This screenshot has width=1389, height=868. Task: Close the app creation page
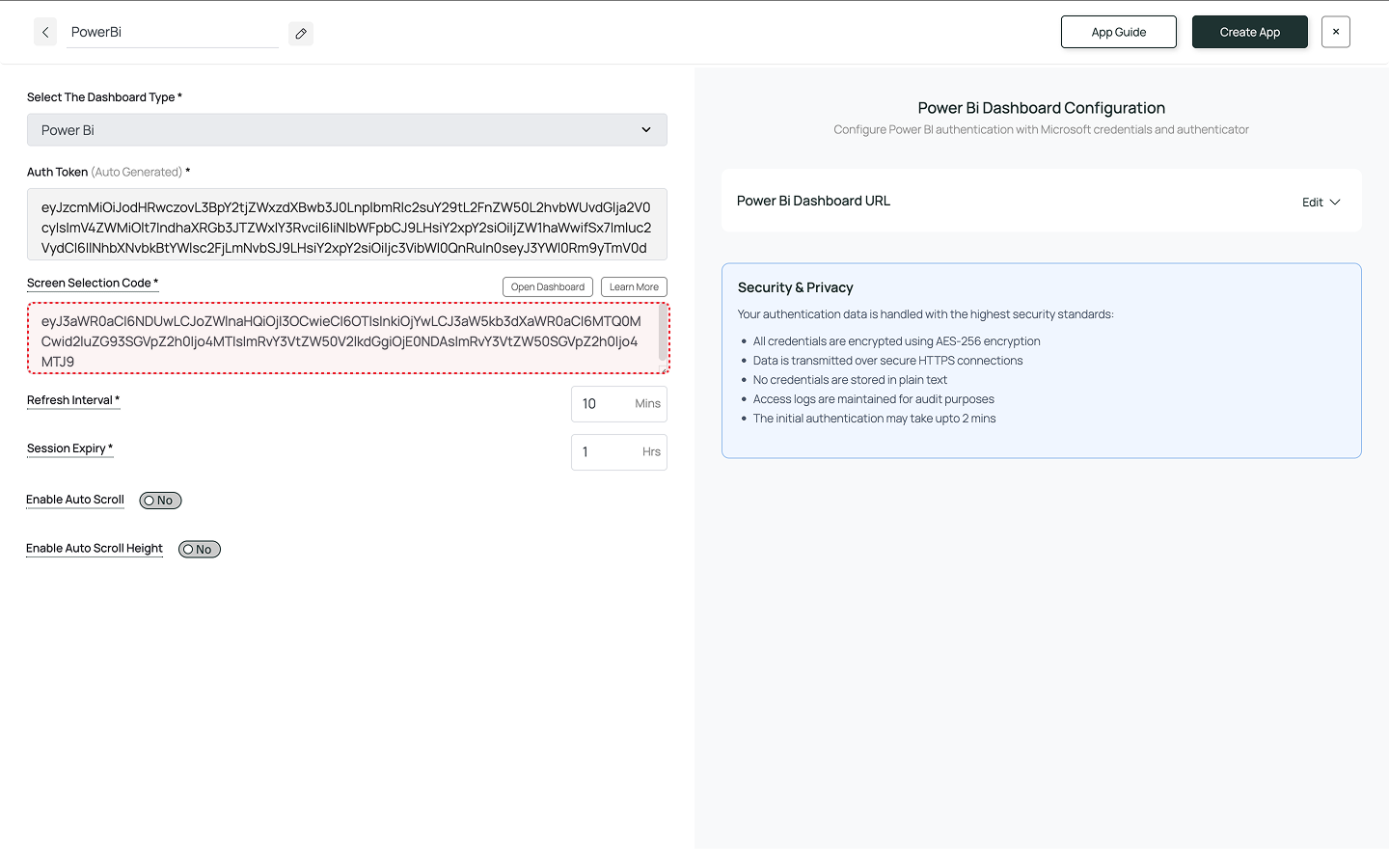(1335, 32)
